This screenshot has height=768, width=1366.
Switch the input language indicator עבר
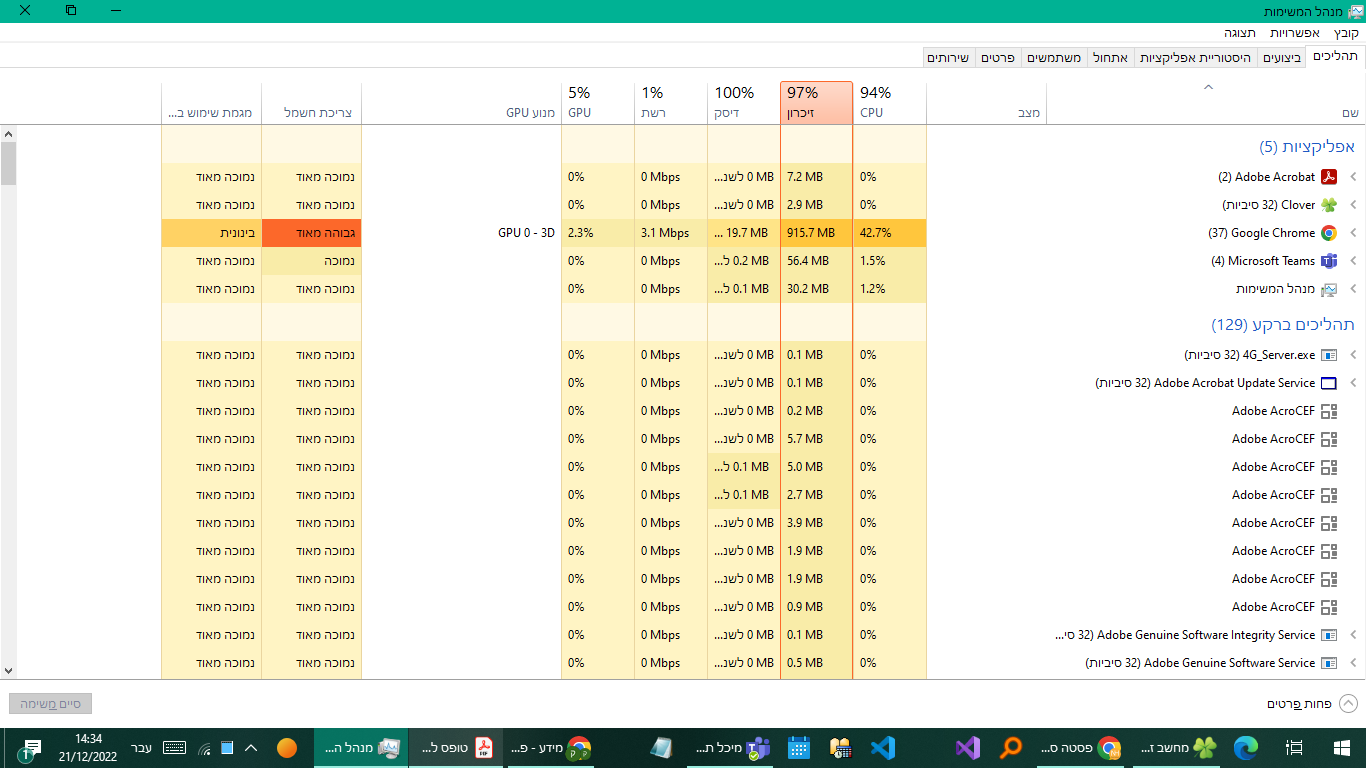pos(142,748)
